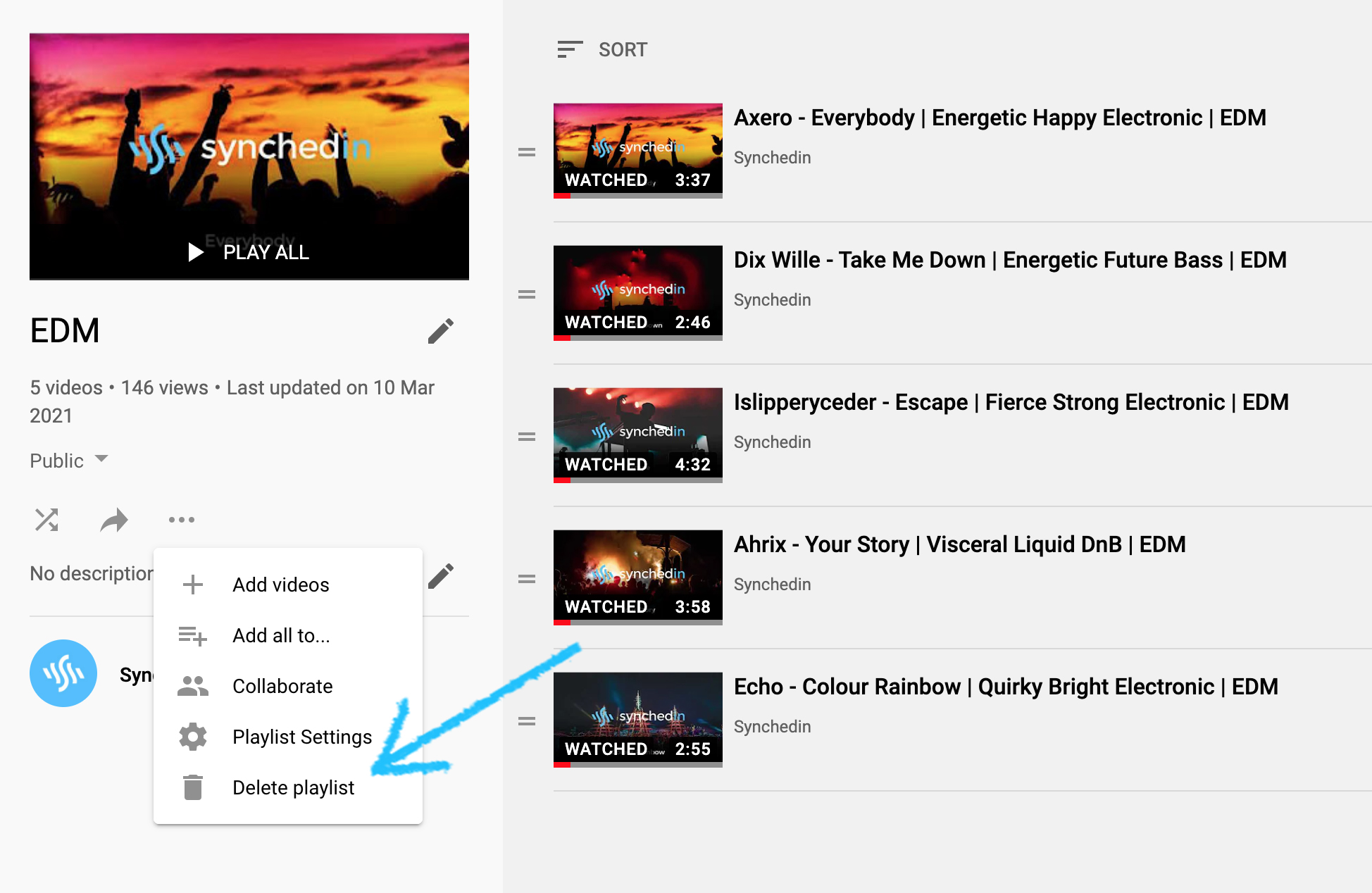The width and height of the screenshot is (1372, 893).
Task: Click the trash icon beside Delete playlist
Action: click(x=193, y=787)
